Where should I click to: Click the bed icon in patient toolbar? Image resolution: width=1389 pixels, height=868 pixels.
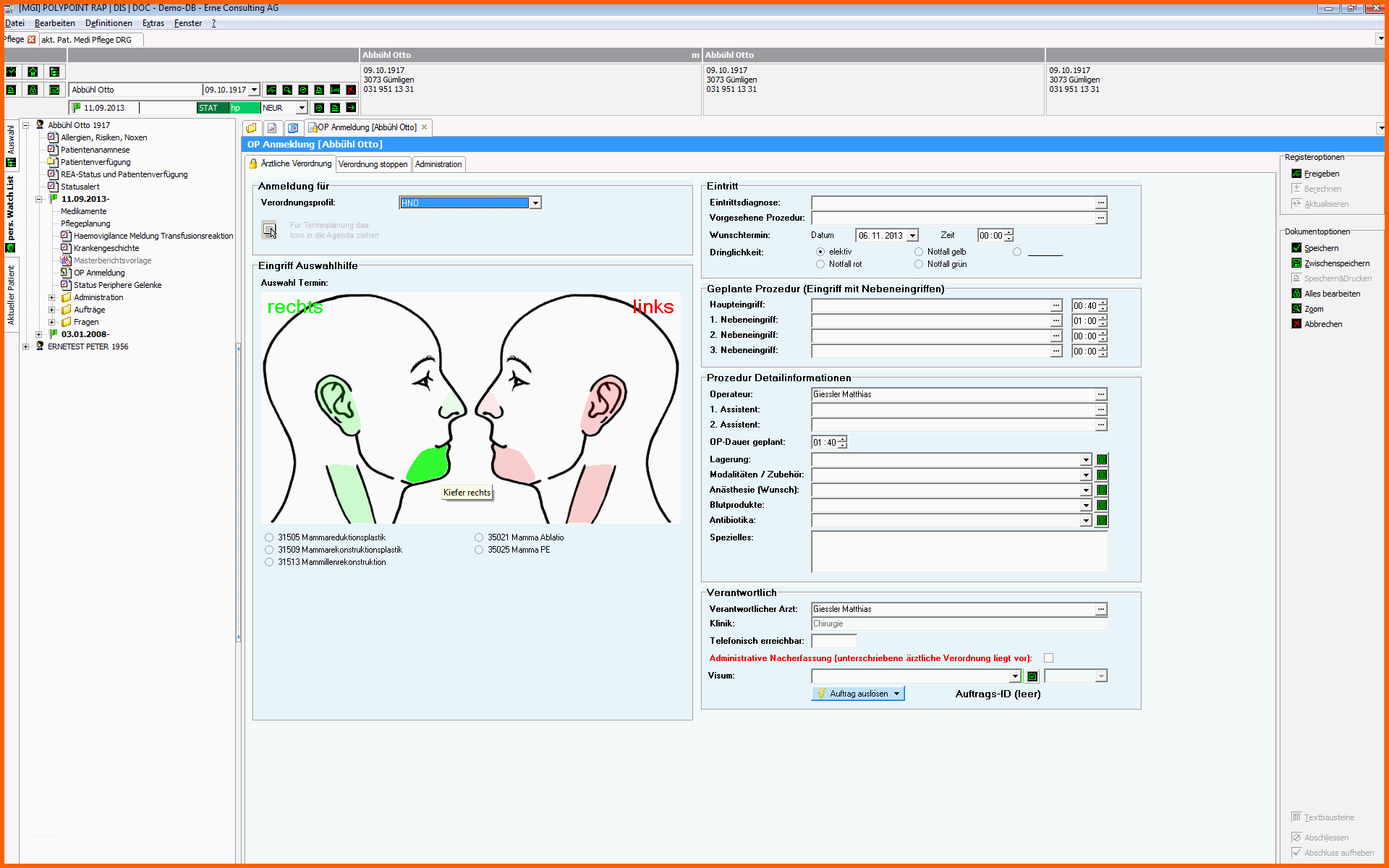pyautogui.click(x=335, y=90)
